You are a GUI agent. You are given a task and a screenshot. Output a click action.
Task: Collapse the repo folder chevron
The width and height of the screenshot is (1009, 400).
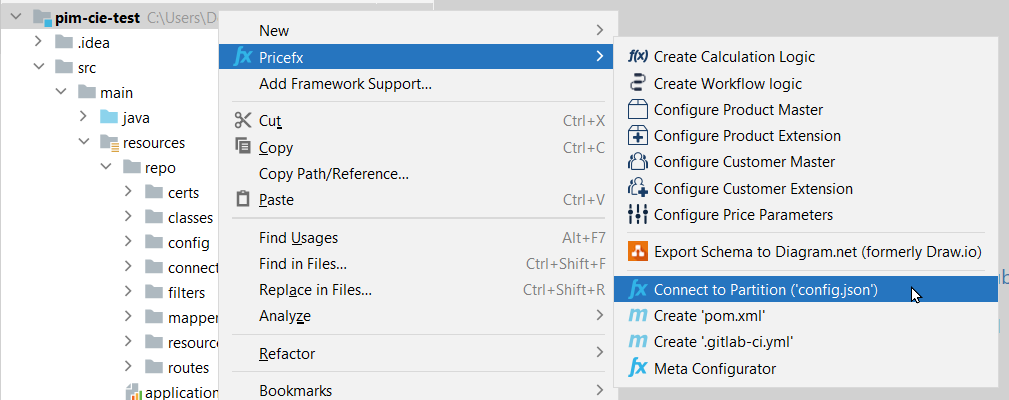pos(105,167)
